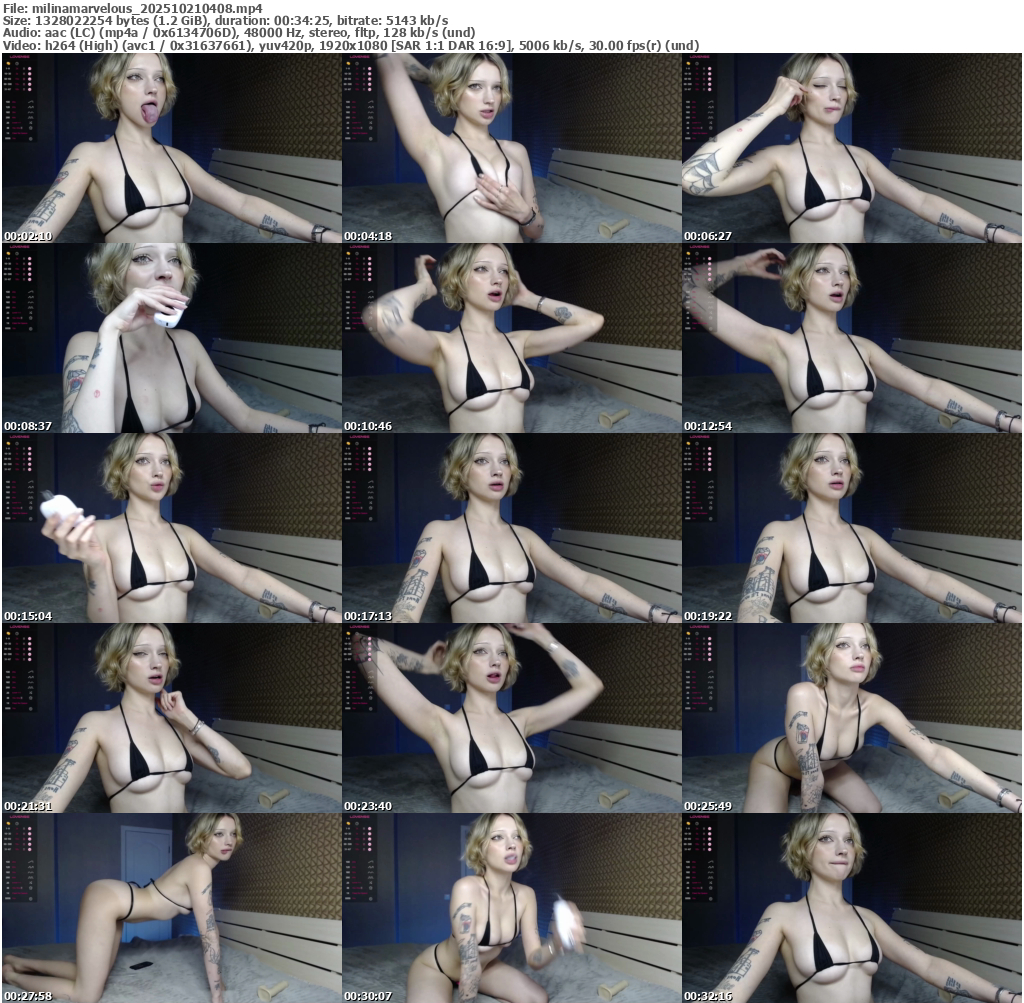This screenshot has width=1024, height=1003.
Task: Select the thumbnail at 00:10:46
Action: tap(511, 338)
